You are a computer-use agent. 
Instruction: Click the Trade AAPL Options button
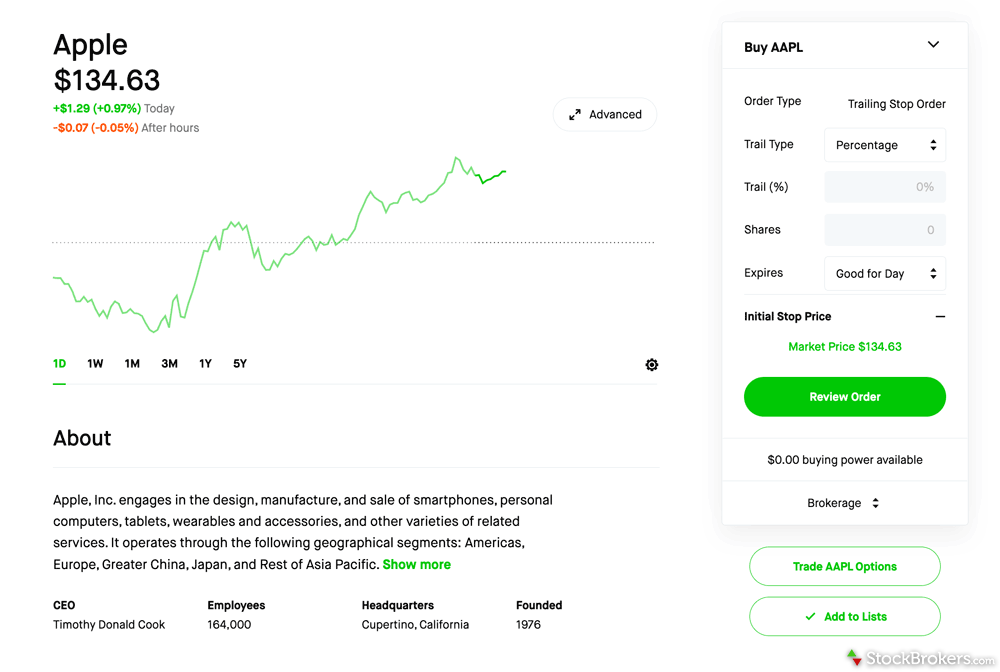point(844,566)
